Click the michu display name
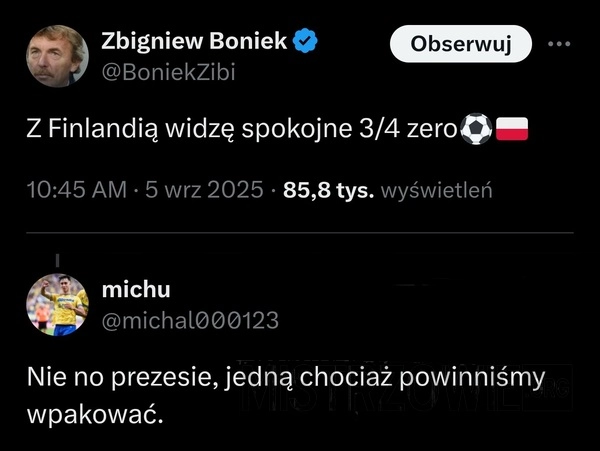 (137, 289)
